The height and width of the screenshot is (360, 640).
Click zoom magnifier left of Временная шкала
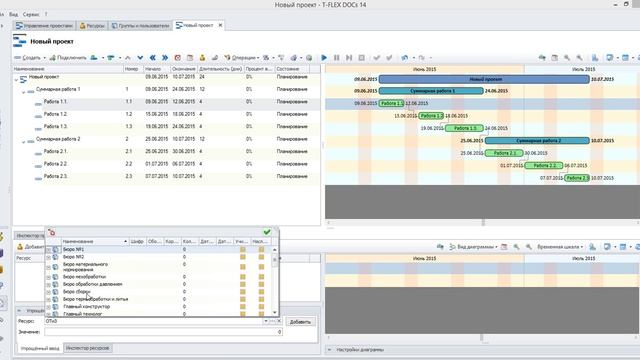pos(529,247)
